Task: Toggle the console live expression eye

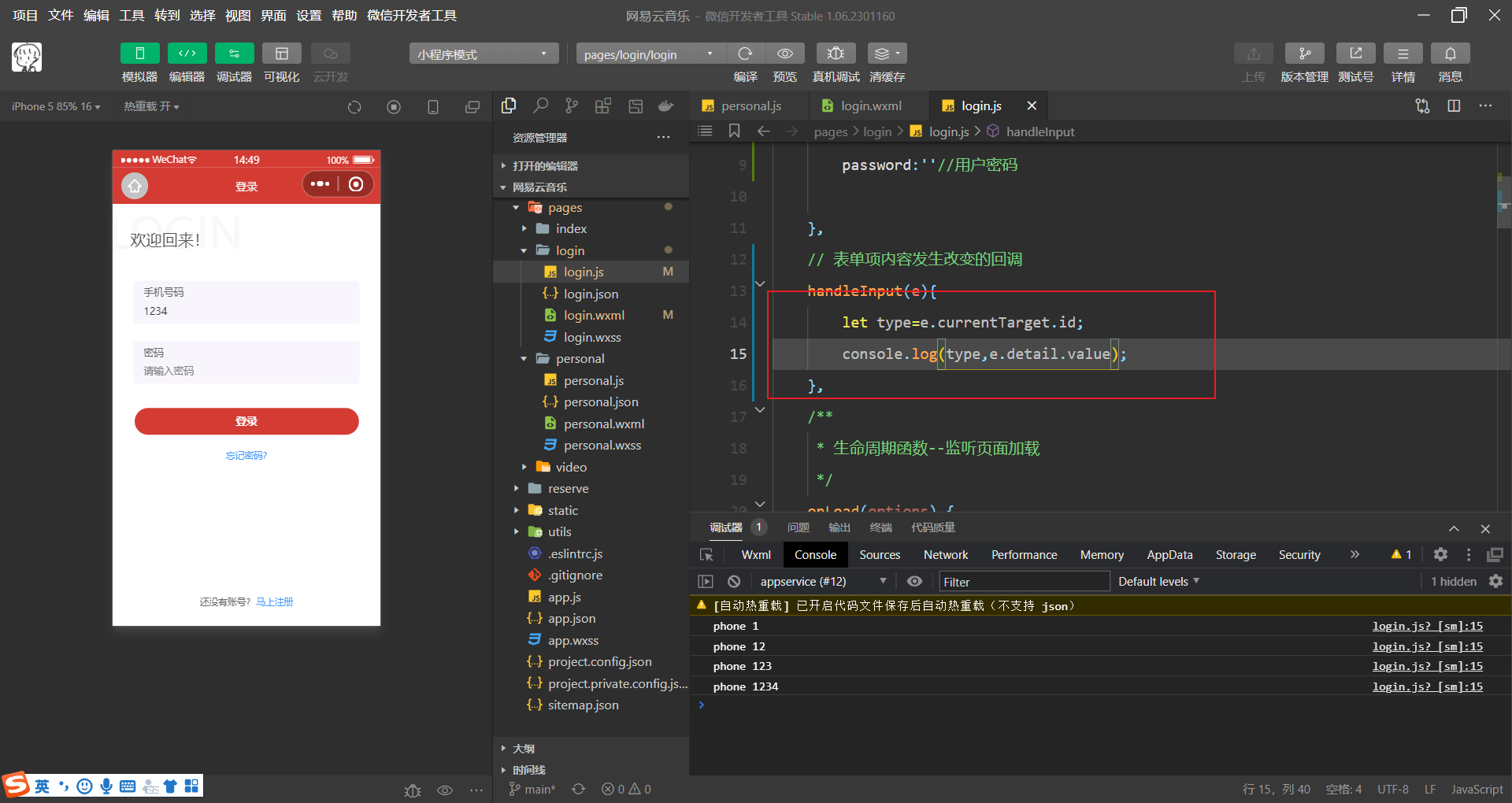Action: pos(914,581)
